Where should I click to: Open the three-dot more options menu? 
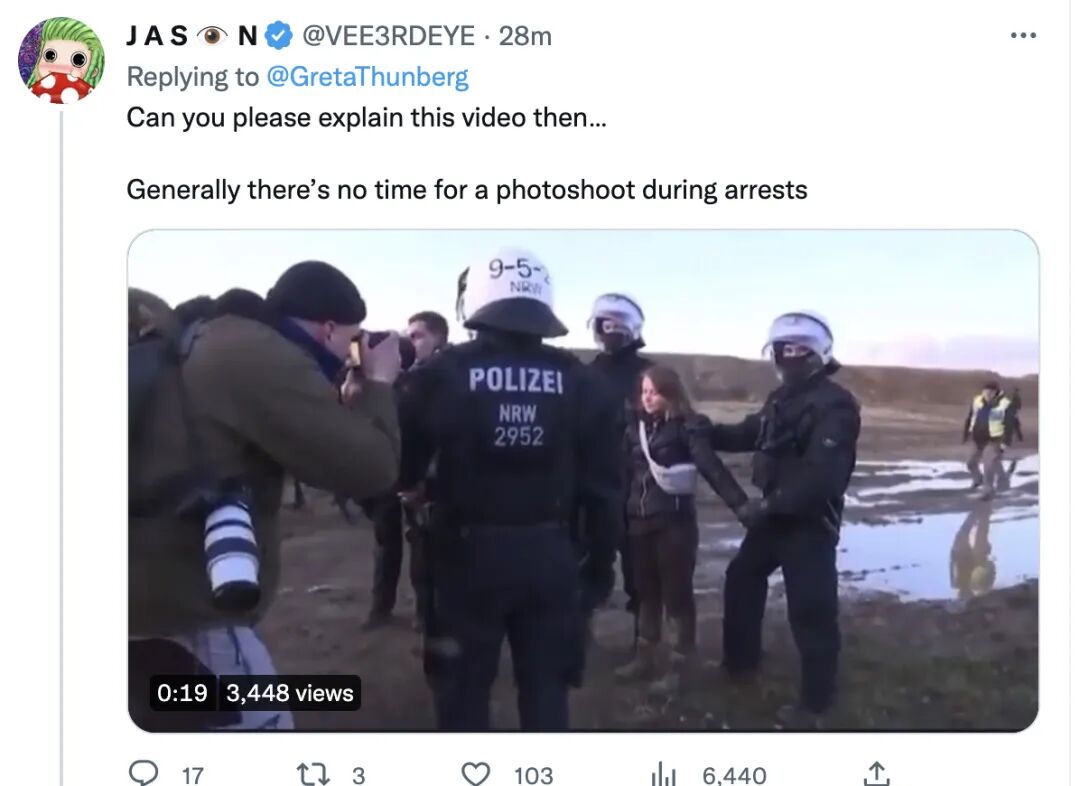tap(1023, 35)
